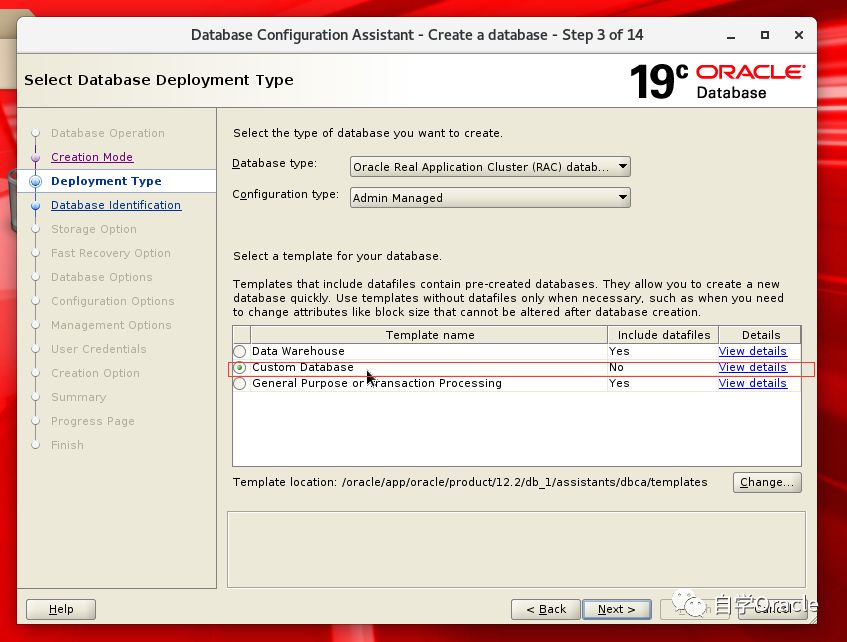Jump to Database Identification step
The width and height of the screenshot is (847, 642).
tap(116, 205)
